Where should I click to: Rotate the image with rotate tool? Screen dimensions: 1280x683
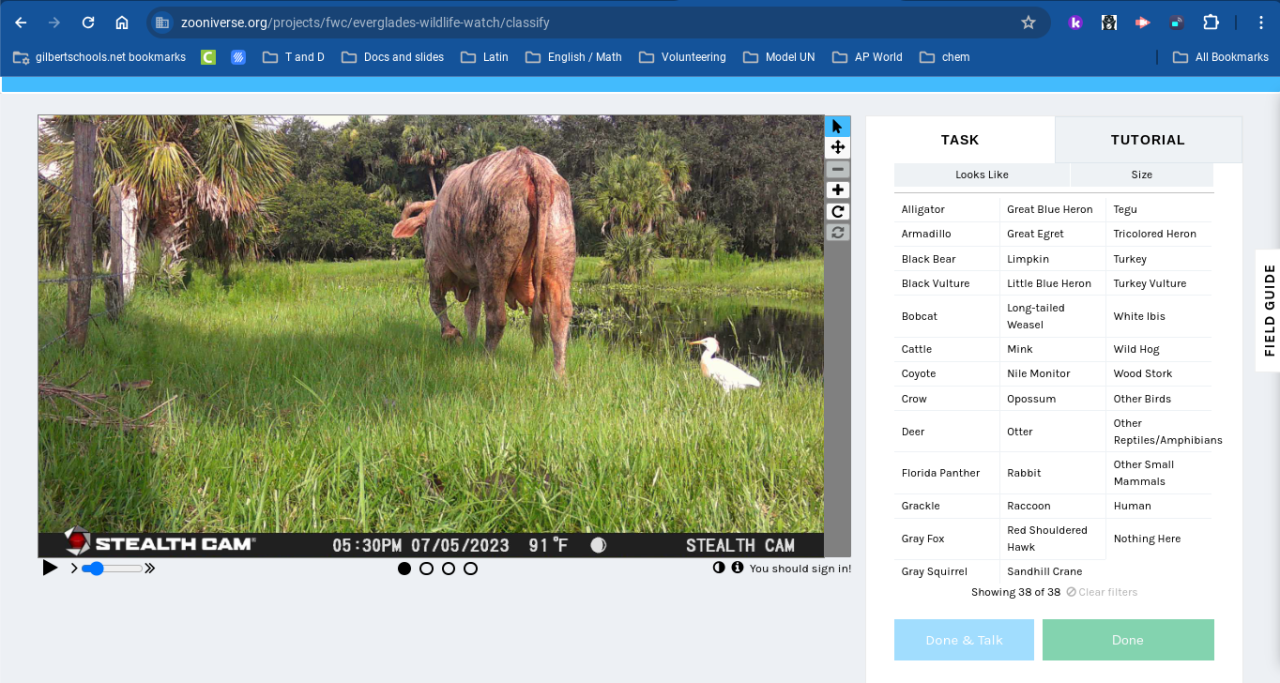(x=837, y=211)
